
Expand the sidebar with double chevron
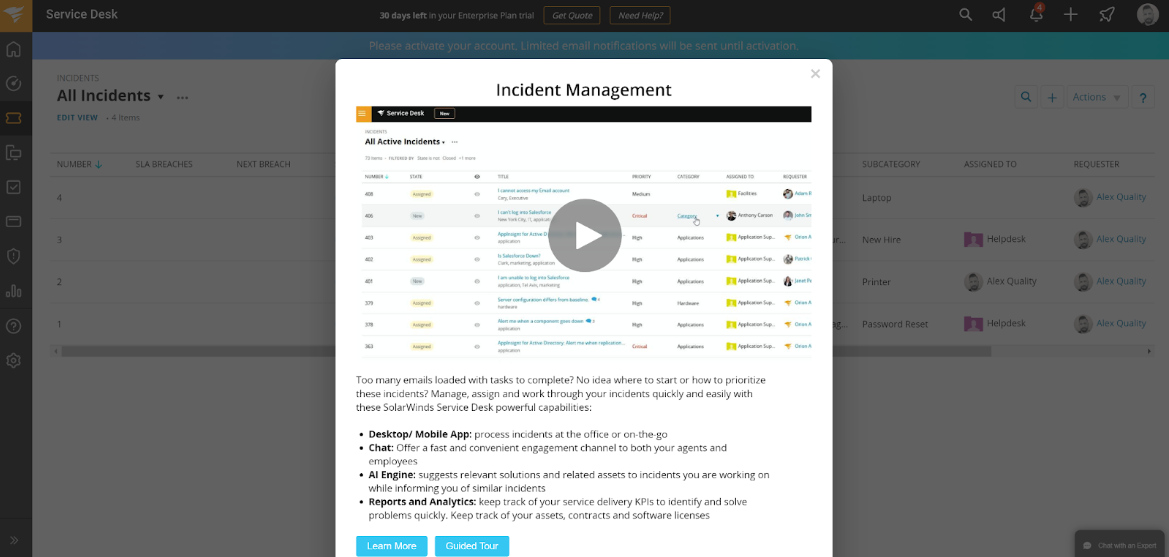point(14,540)
